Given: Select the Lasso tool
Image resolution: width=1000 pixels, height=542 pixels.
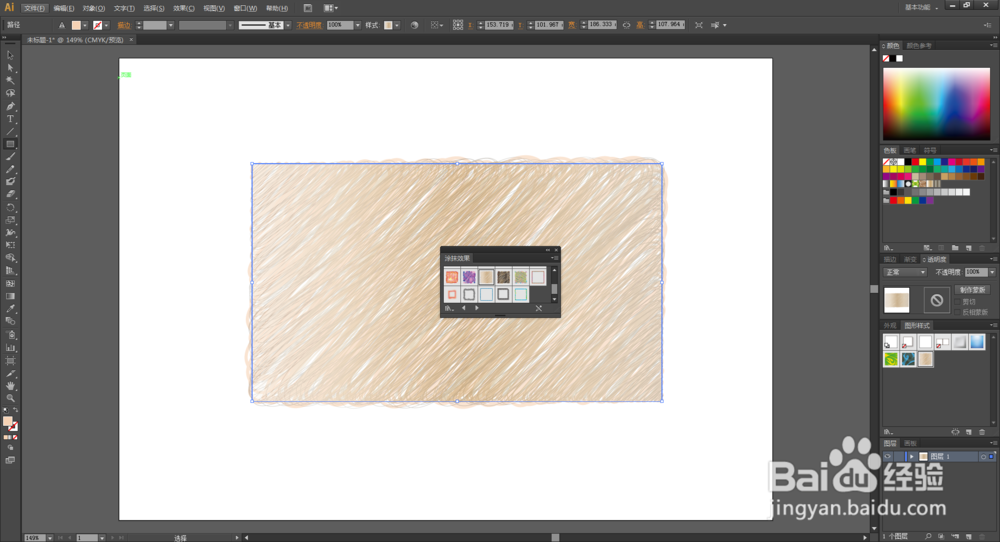Looking at the screenshot, I should [x=10, y=94].
